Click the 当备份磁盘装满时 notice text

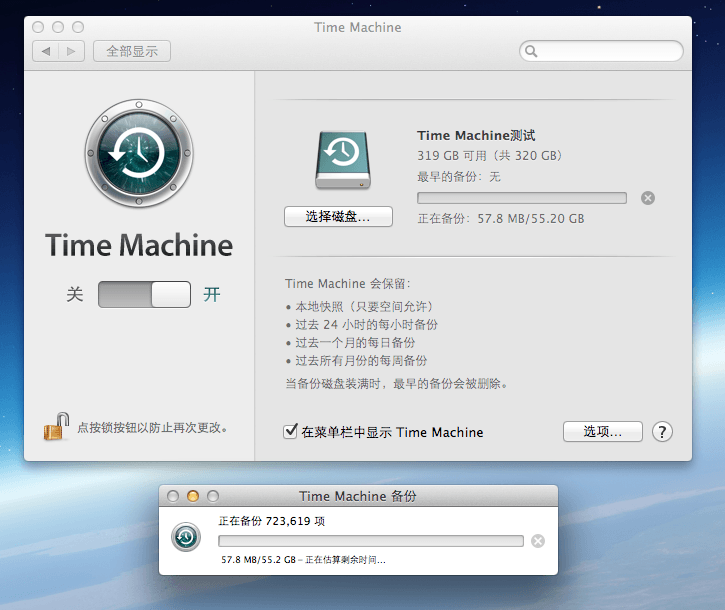pyautogui.click(x=397, y=383)
